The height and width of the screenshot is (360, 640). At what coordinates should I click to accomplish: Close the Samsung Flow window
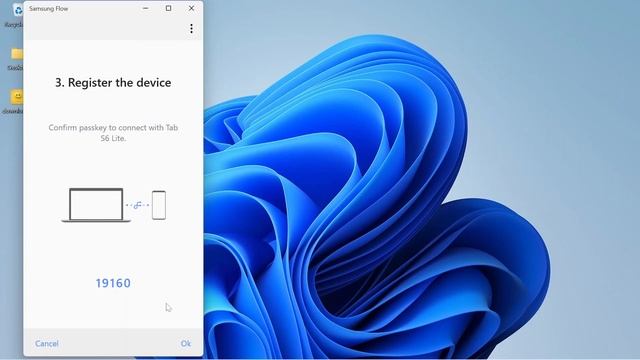click(191, 8)
